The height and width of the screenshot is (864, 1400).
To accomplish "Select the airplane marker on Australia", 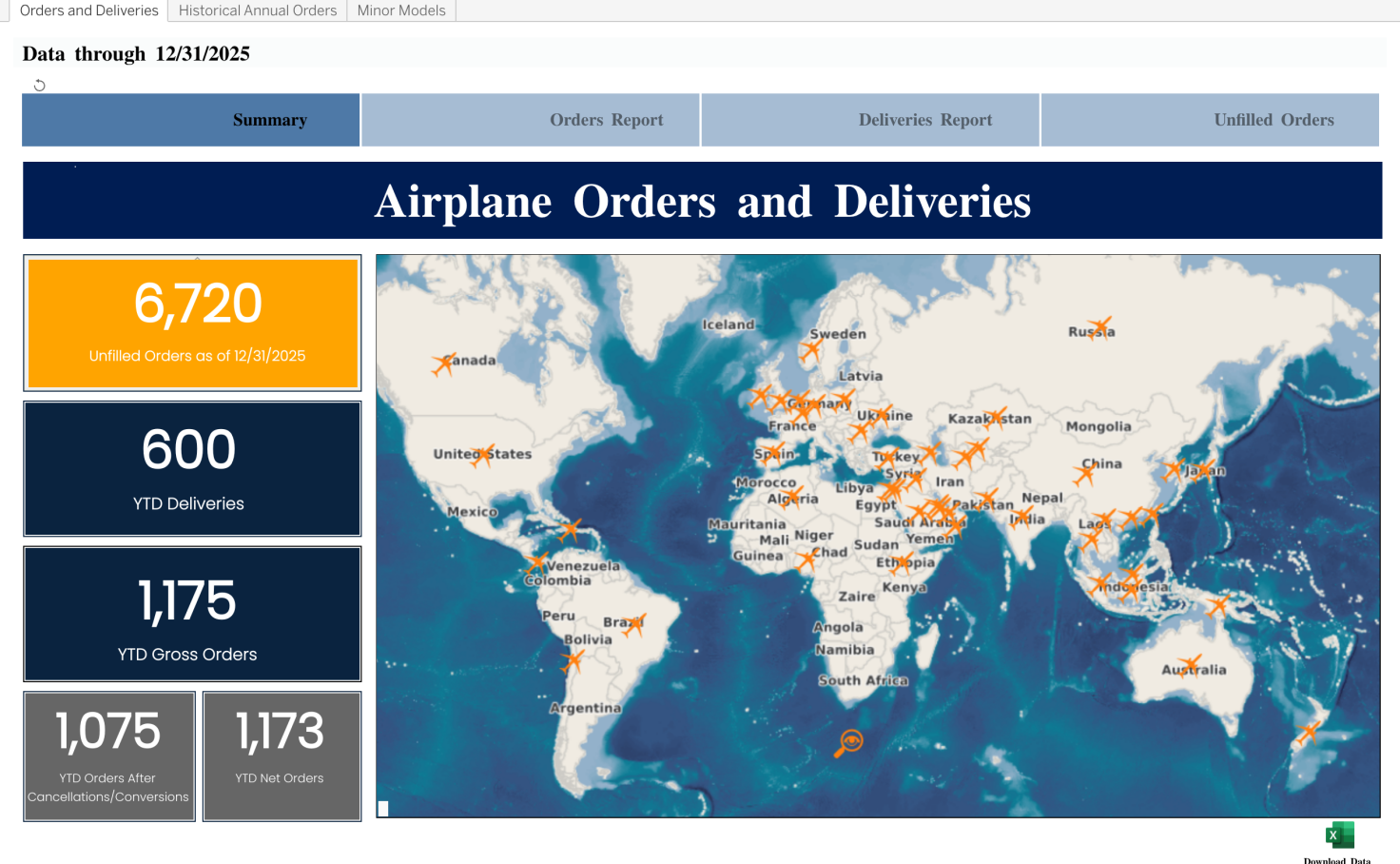I will [1190, 663].
